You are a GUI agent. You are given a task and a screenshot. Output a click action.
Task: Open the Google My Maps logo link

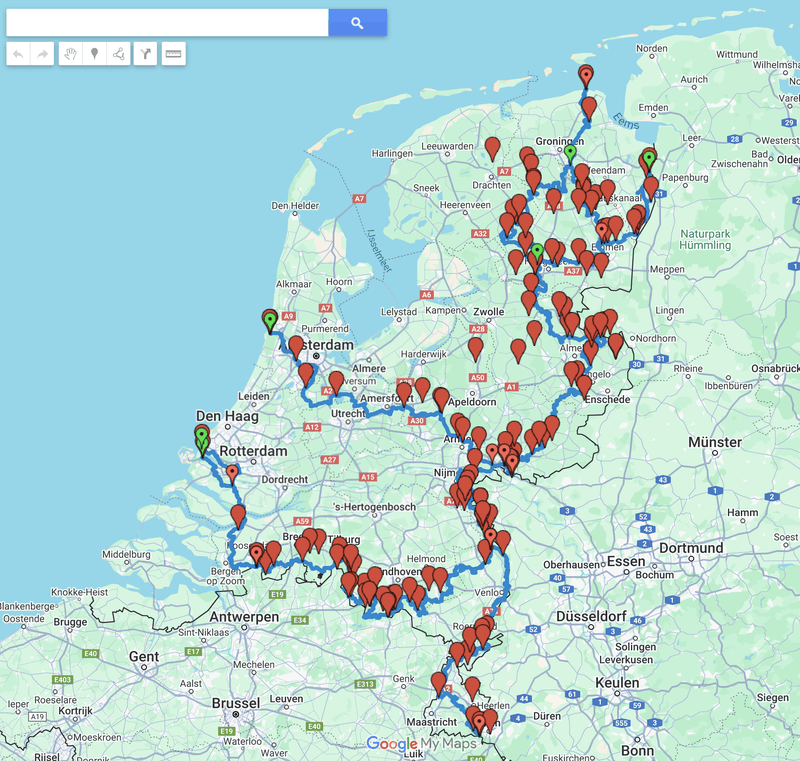[421, 744]
